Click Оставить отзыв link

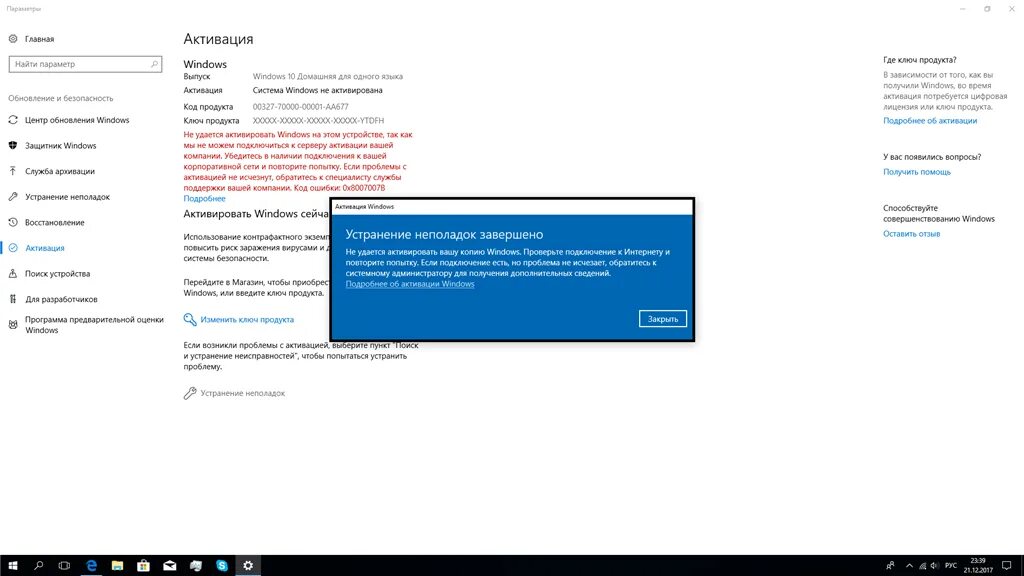(x=912, y=234)
